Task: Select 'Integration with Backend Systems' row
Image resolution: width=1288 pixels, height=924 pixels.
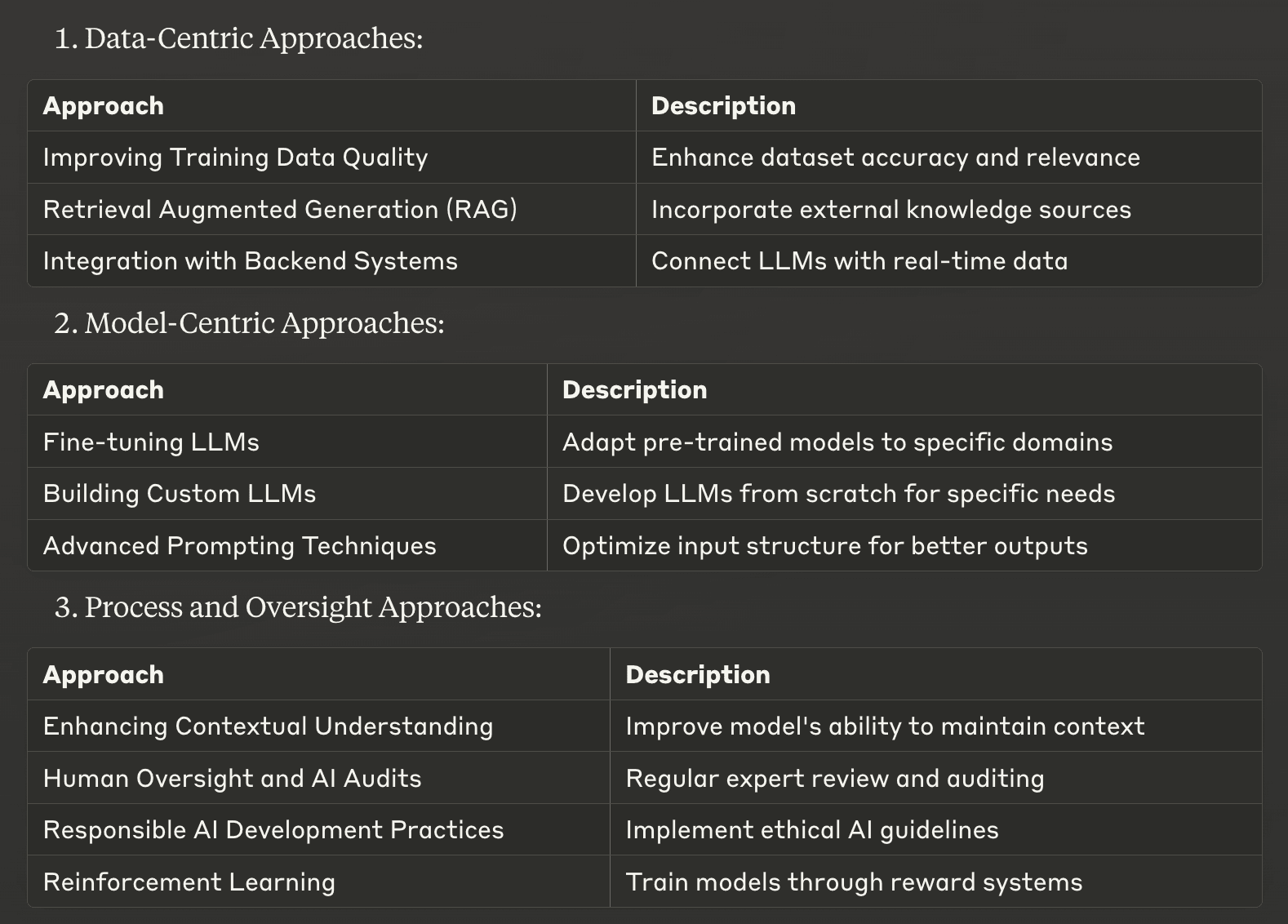Action: [645, 261]
